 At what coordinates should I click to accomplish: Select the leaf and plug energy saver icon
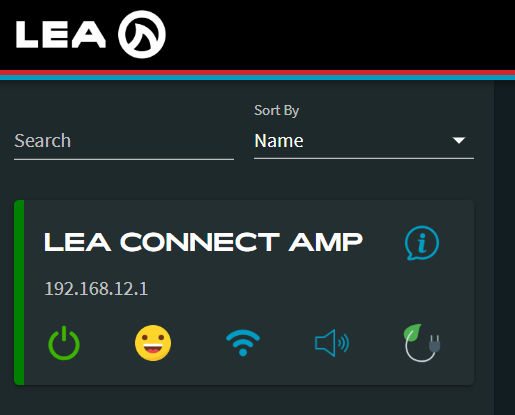pos(422,343)
